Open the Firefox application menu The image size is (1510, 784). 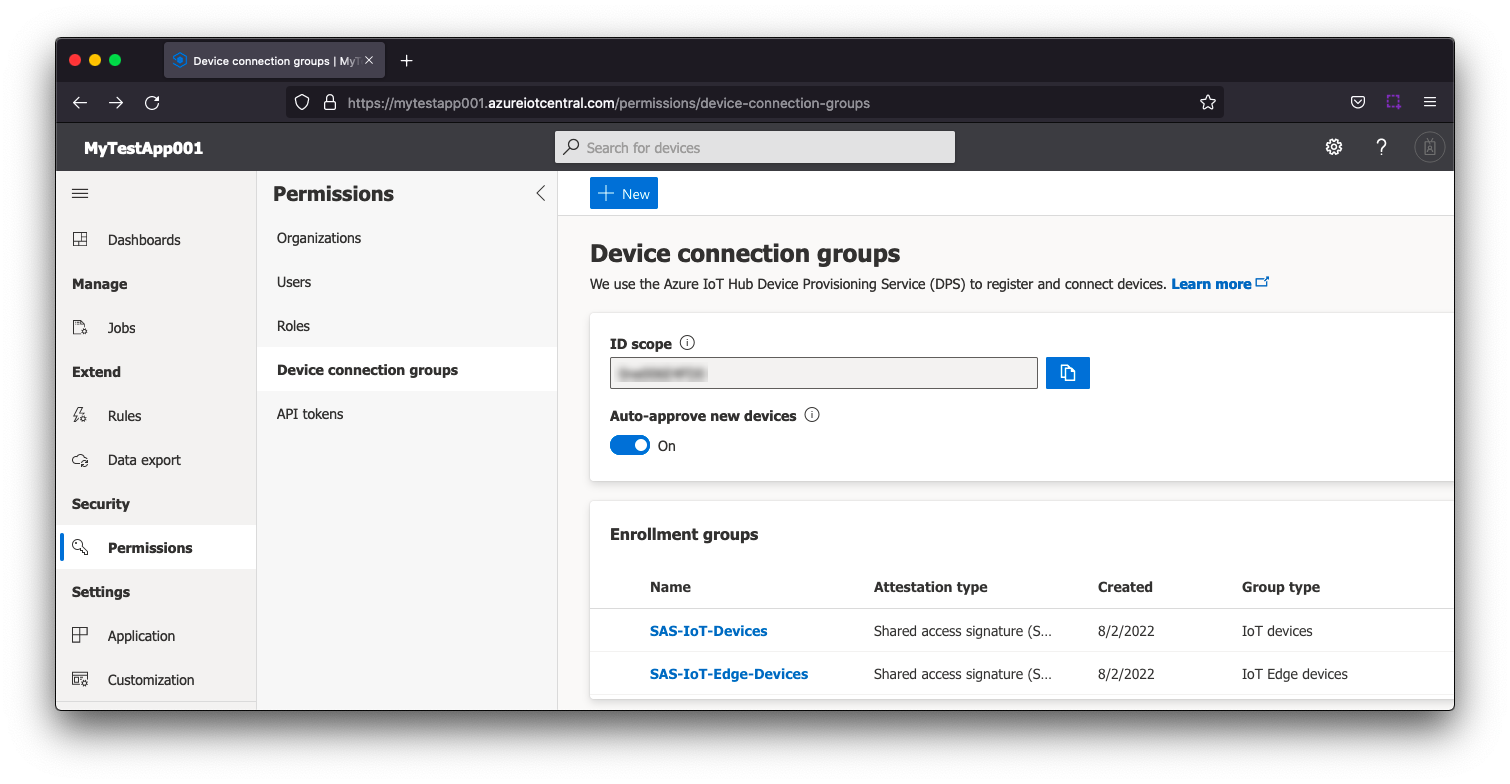[x=1430, y=103]
